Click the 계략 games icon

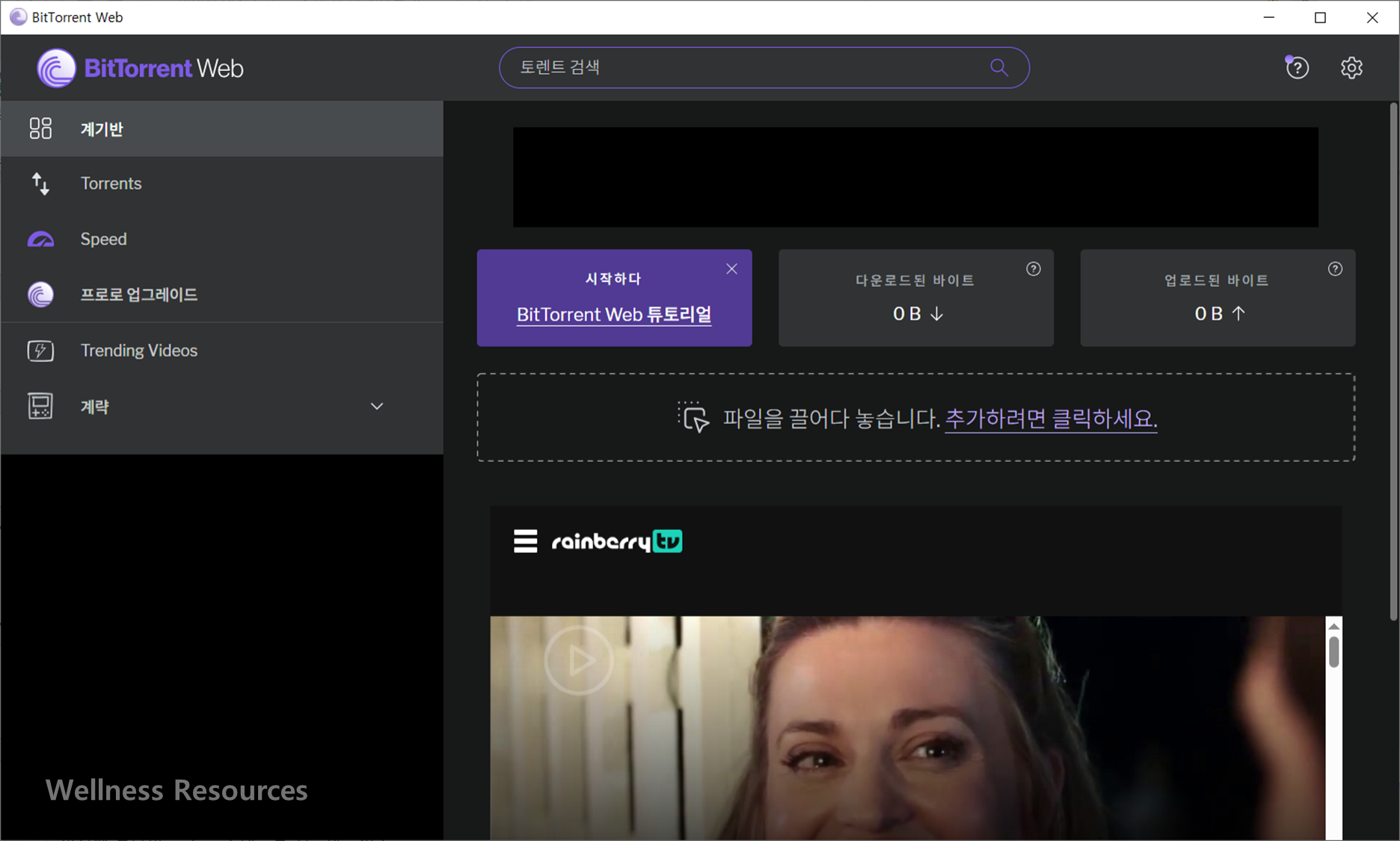coord(40,406)
